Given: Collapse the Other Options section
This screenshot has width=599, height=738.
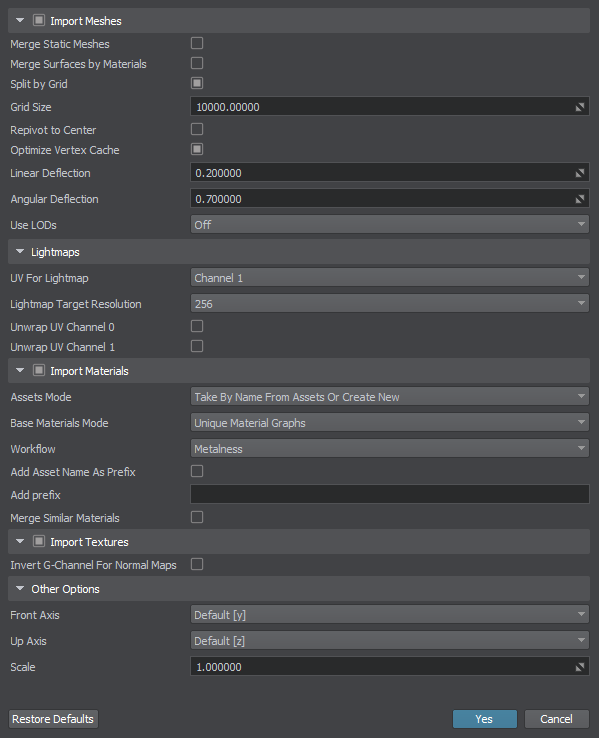Looking at the screenshot, I should 20,589.
